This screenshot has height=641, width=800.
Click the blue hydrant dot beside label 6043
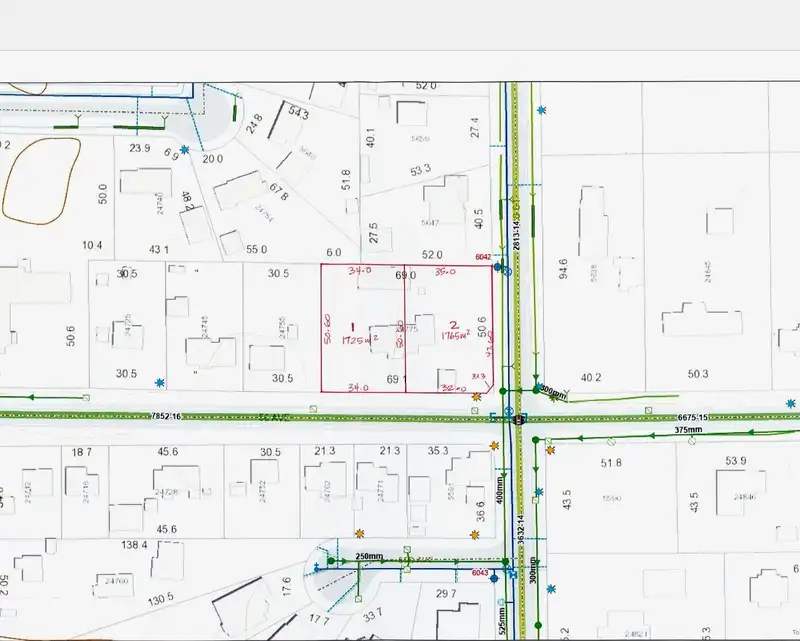point(494,578)
